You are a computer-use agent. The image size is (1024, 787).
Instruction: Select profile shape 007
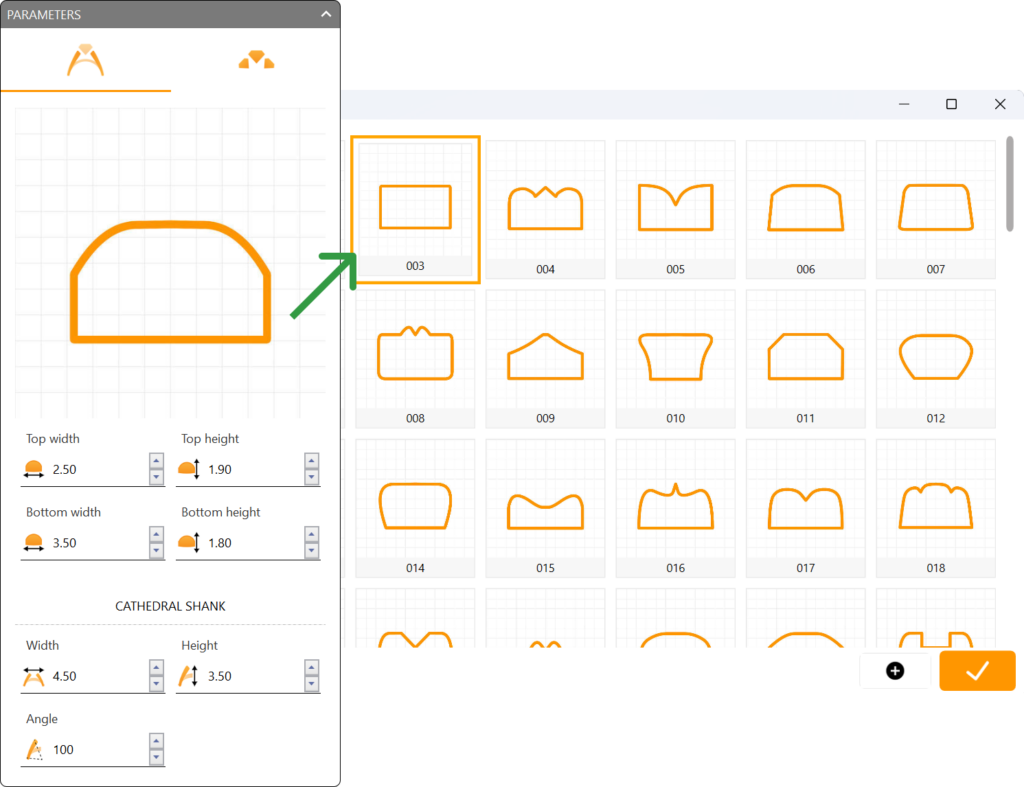pyautogui.click(x=935, y=207)
